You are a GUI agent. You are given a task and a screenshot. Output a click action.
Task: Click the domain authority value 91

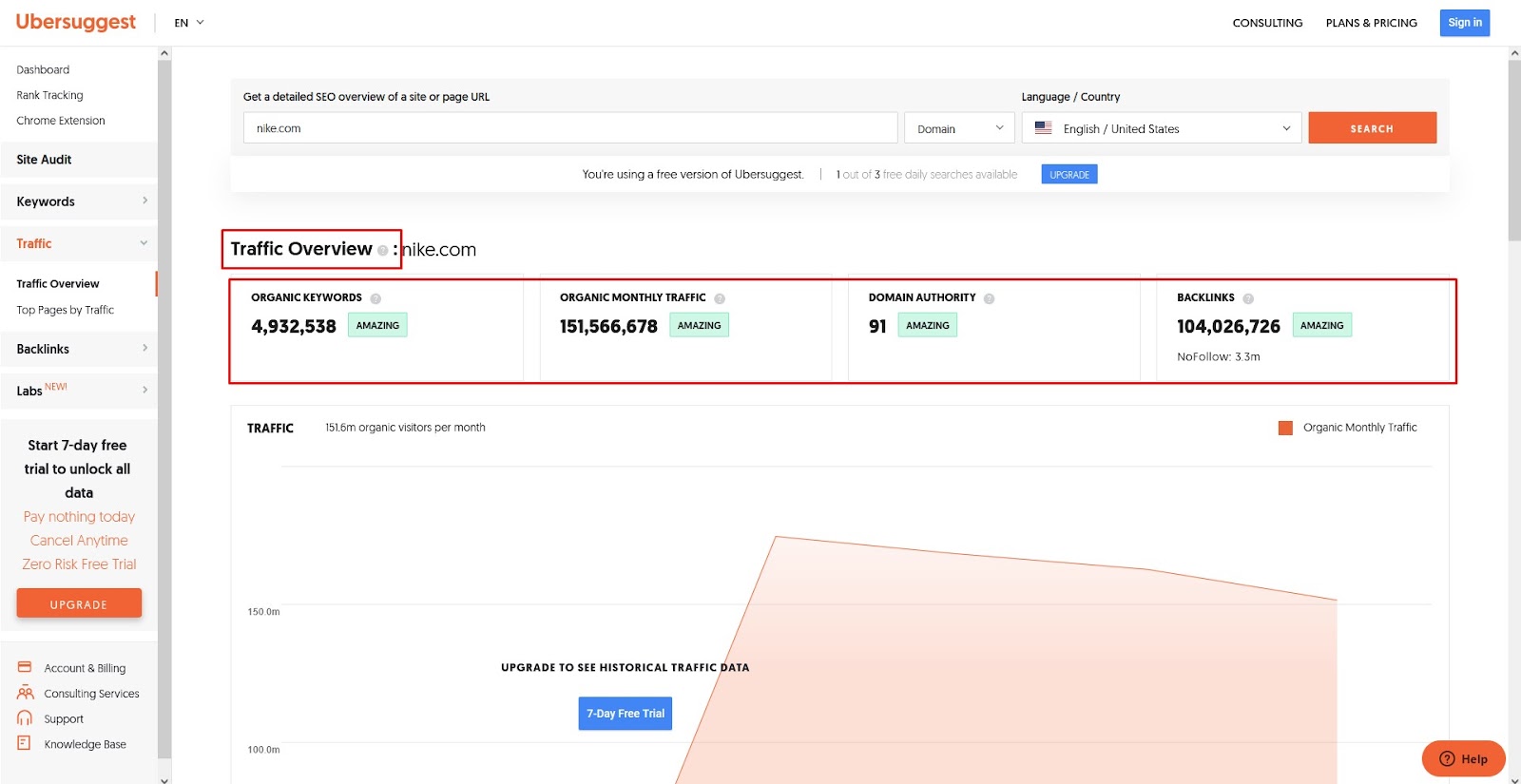[877, 326]
